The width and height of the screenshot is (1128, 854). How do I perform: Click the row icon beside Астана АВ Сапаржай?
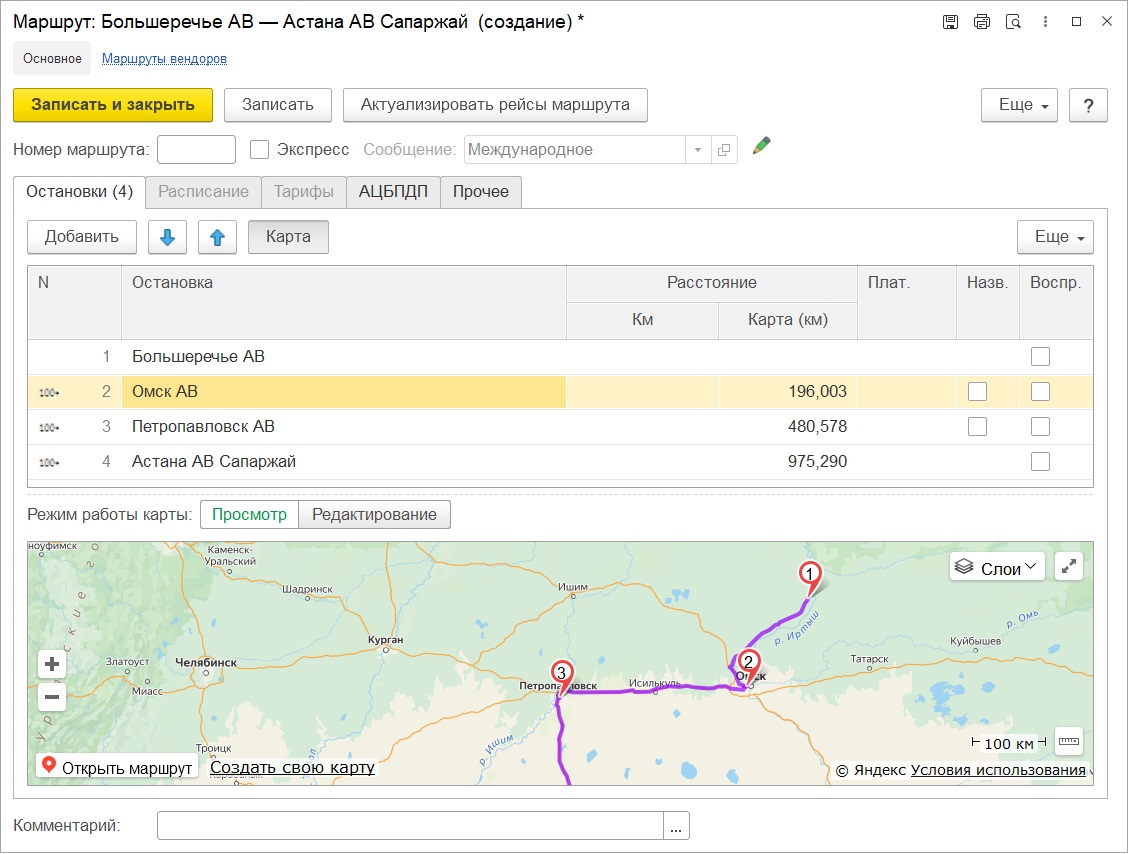click(x=49, y=463)
